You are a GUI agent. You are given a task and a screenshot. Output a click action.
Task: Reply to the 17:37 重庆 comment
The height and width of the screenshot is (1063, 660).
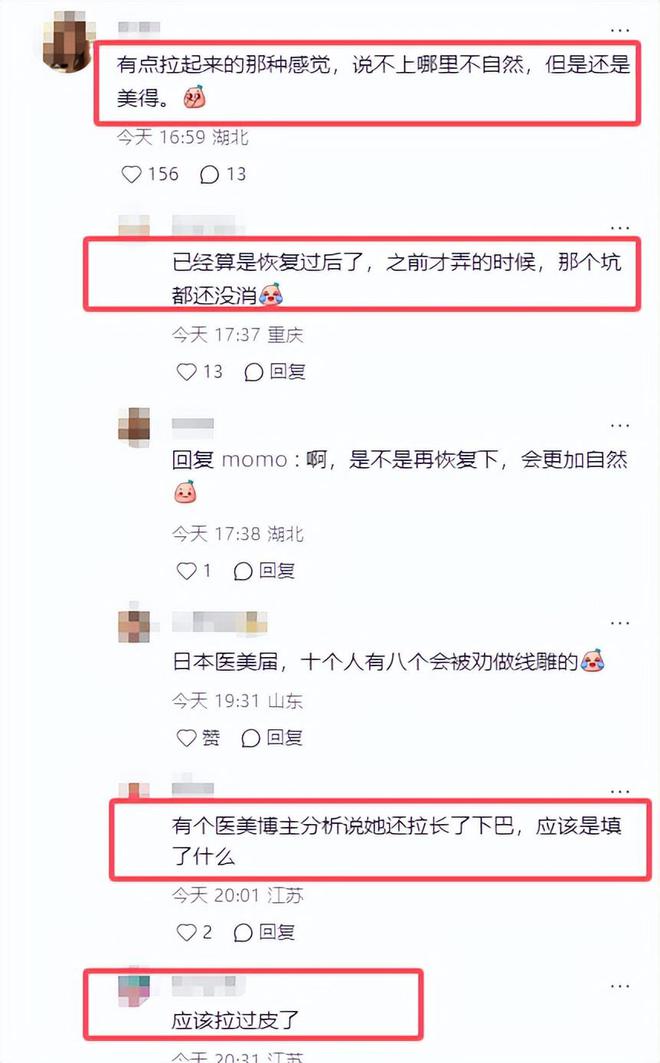pyautogui.click(x=274, y=372)
